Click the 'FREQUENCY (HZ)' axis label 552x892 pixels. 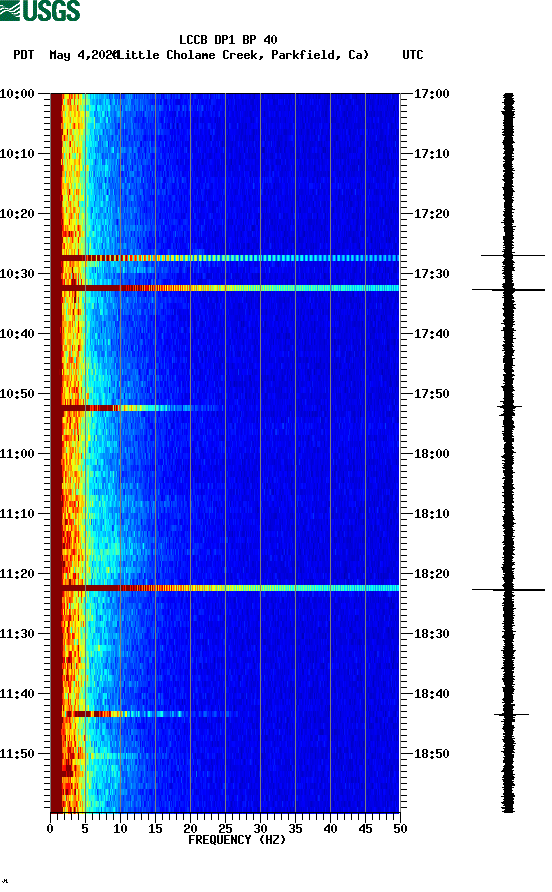click(x=237, y=840)
